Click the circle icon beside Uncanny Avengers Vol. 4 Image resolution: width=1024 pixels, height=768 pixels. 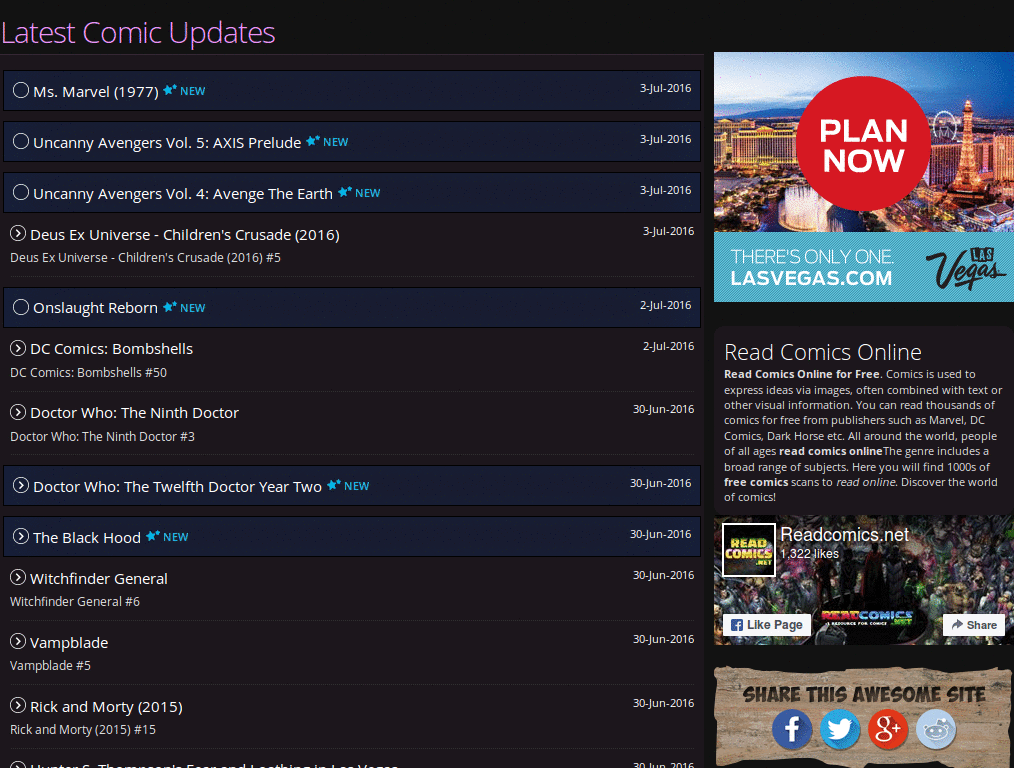(x=21, y=192)
